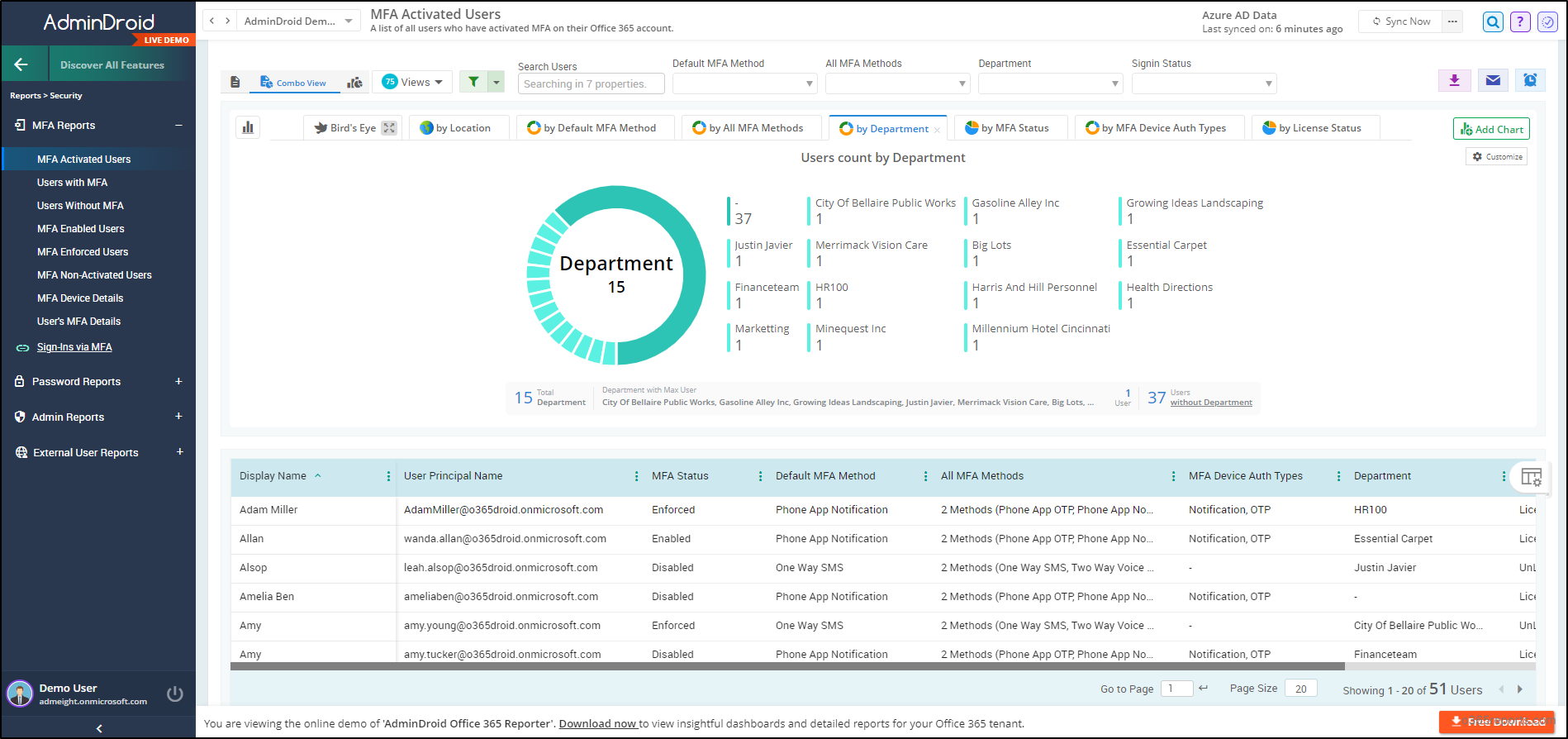Image resolution: width=1568 pixels, height=739 pixels.
Task: Open Display Name column menu dots
Action: pyautogui.click(x=388, y=476)
